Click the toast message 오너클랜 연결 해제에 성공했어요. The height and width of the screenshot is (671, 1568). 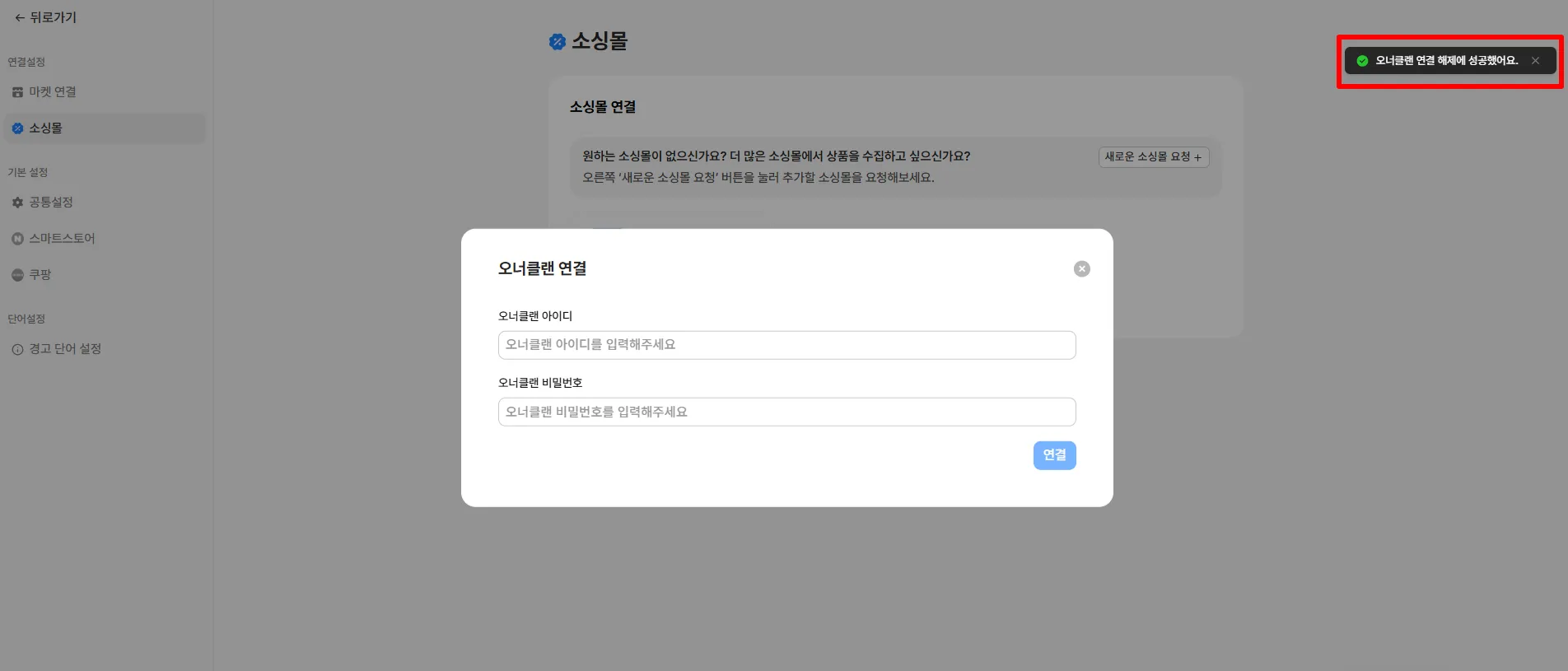1446,61
